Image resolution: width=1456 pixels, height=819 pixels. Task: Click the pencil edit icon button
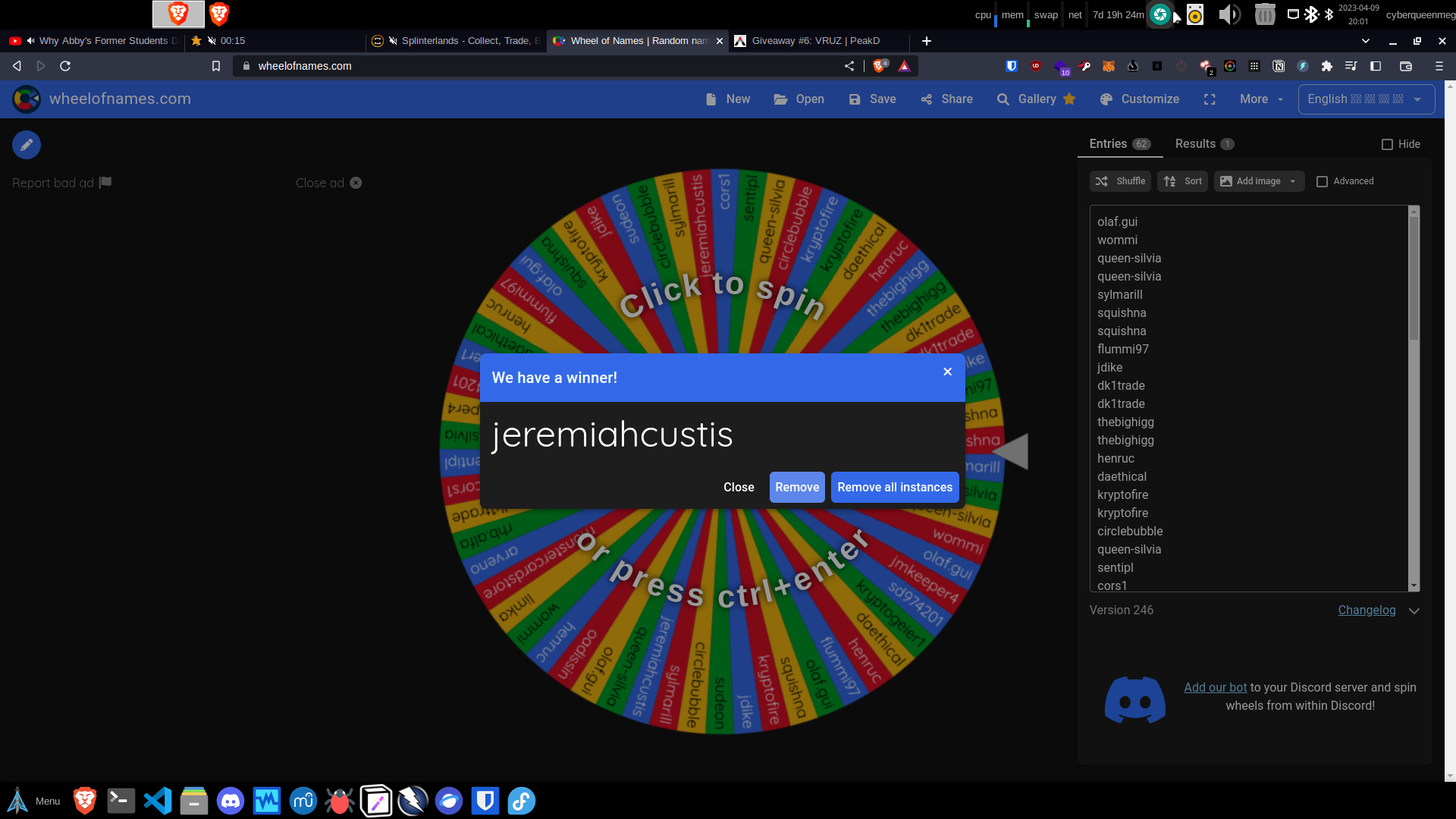(x=27, y=145)
